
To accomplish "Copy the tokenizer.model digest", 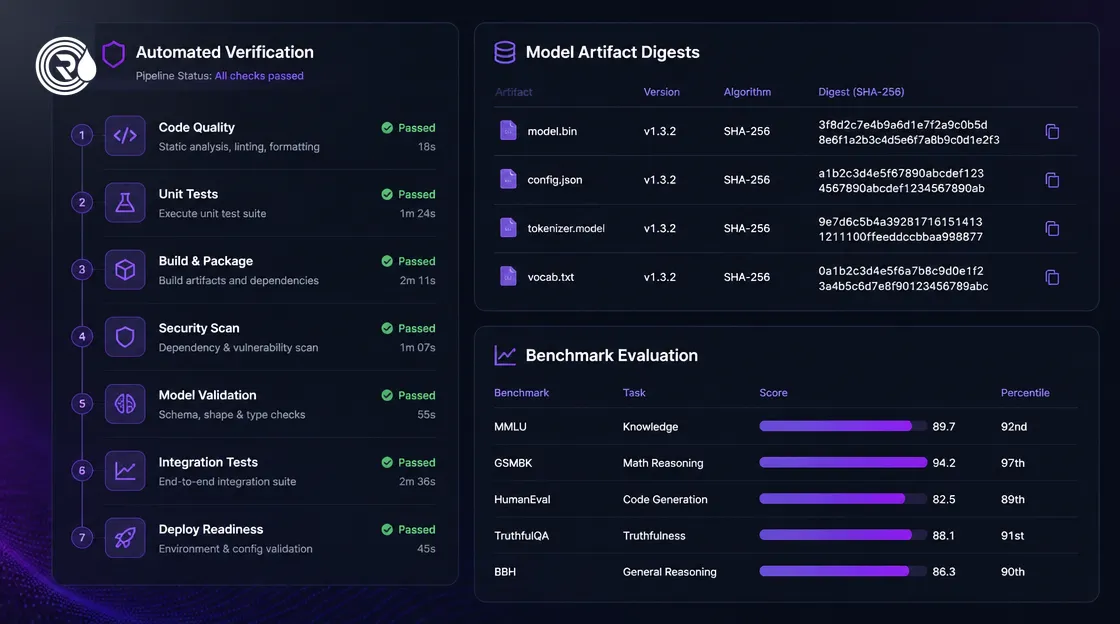I will 1052,228.
